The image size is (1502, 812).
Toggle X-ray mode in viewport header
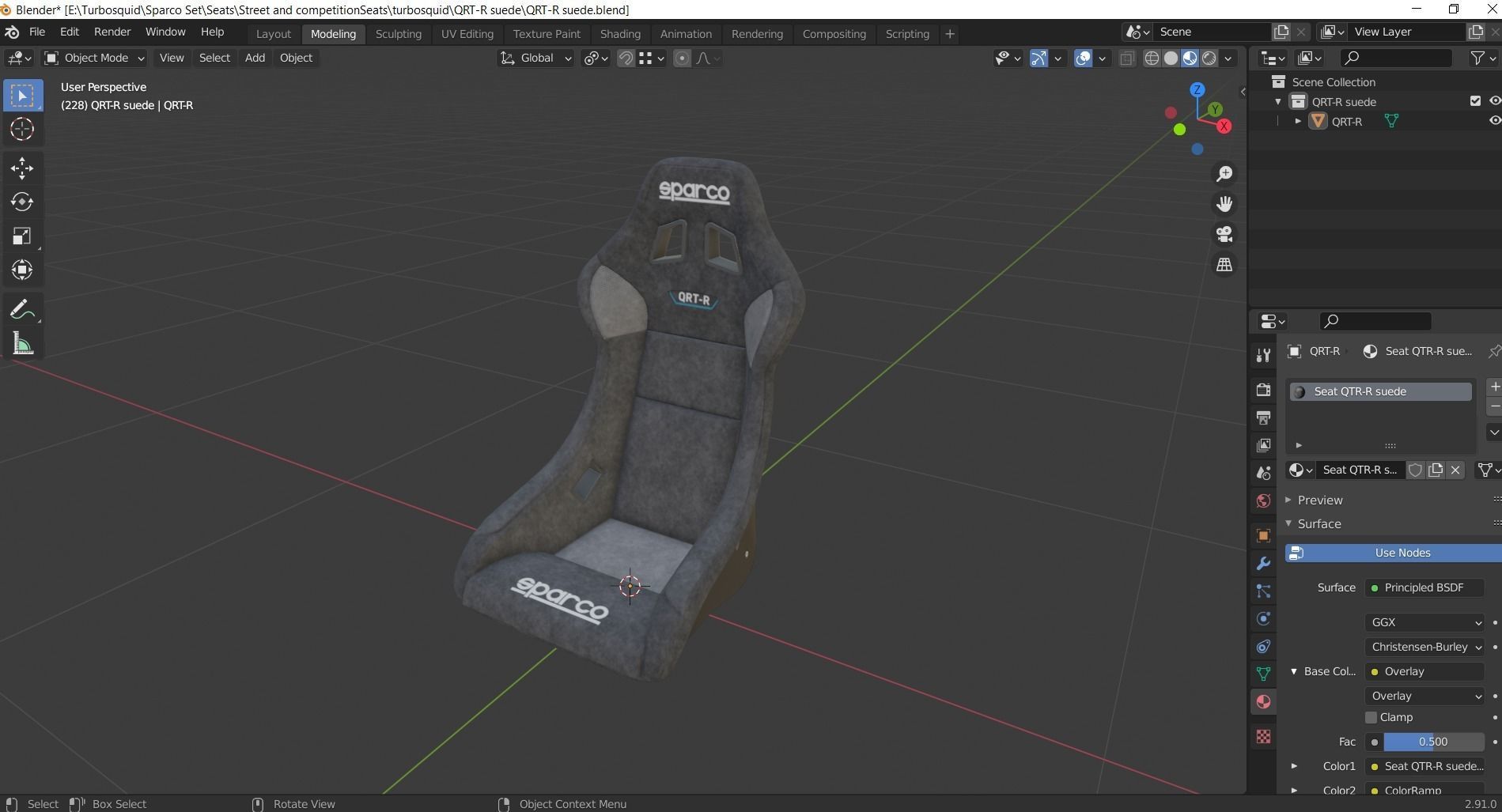coord(1127,58)
